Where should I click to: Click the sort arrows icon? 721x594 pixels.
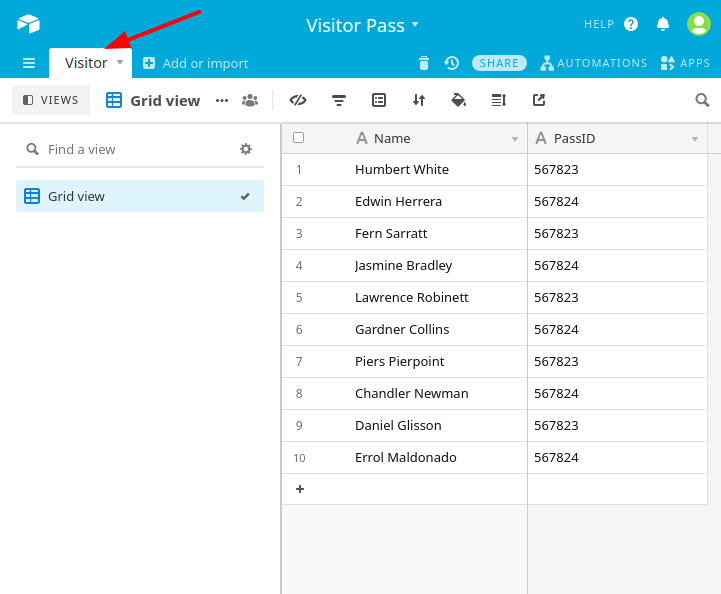pos(419,100)
